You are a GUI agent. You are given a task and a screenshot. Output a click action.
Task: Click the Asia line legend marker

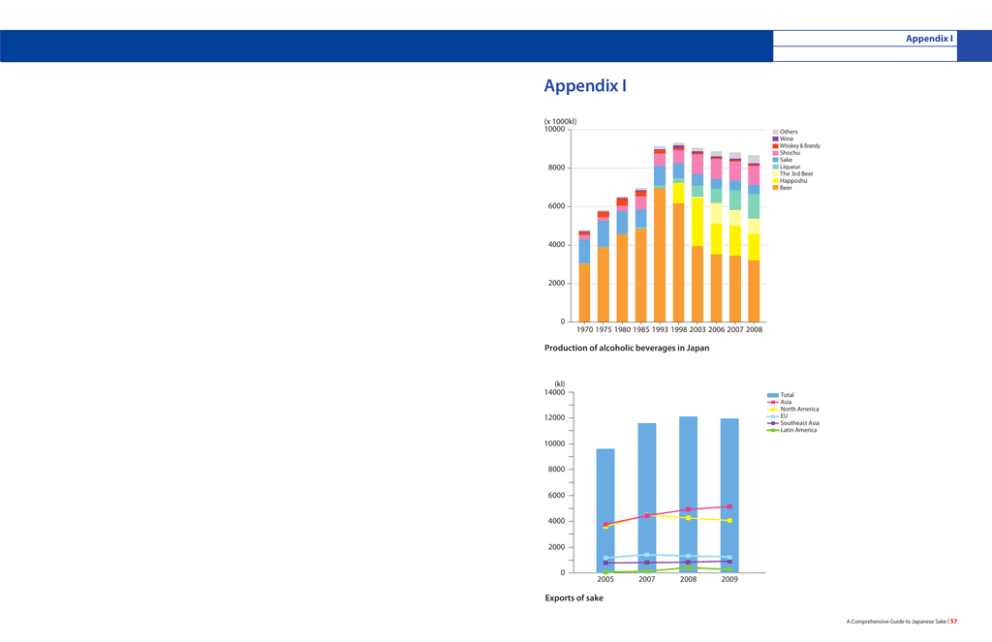[x=773, y=402]
